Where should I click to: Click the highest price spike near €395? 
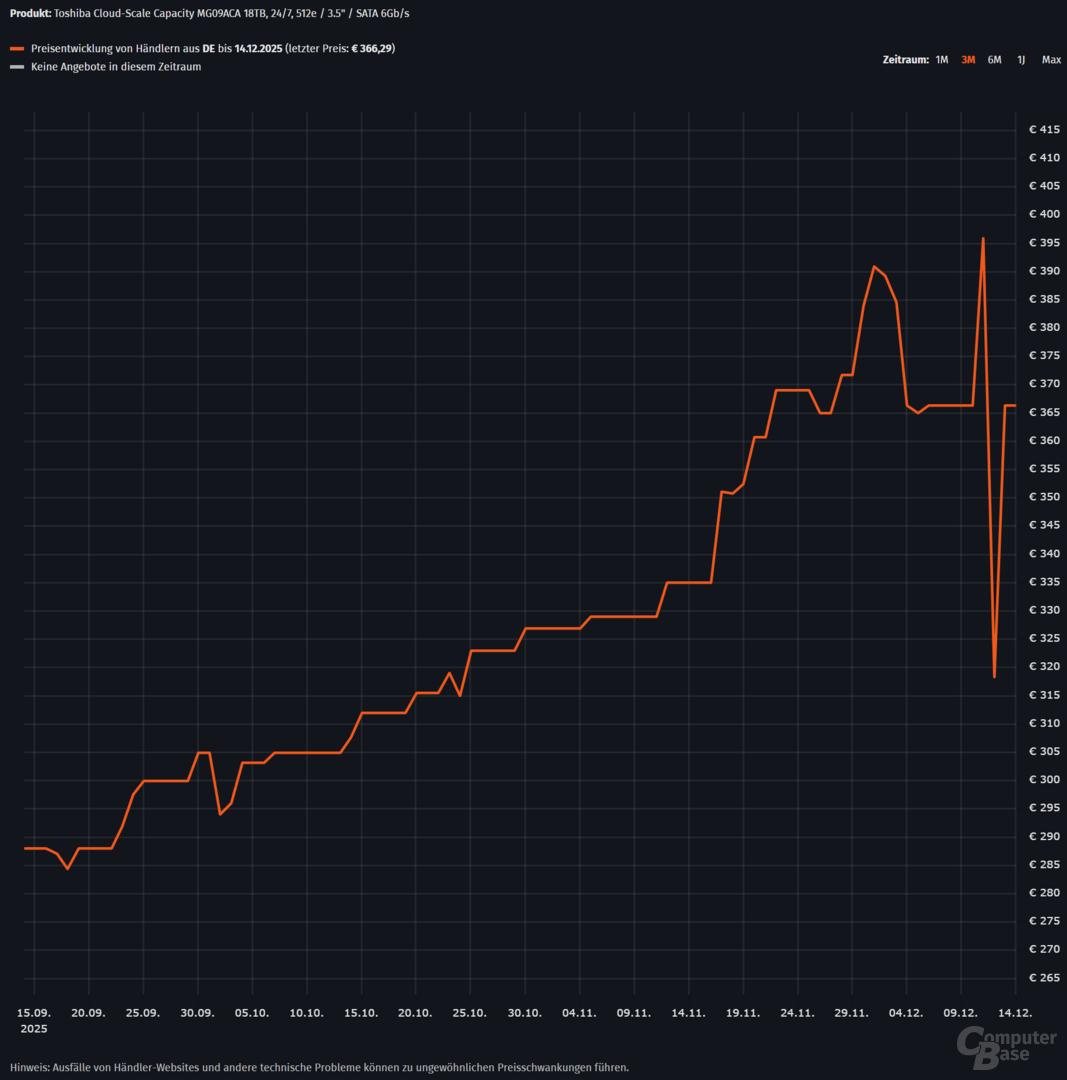coord(983,239)
